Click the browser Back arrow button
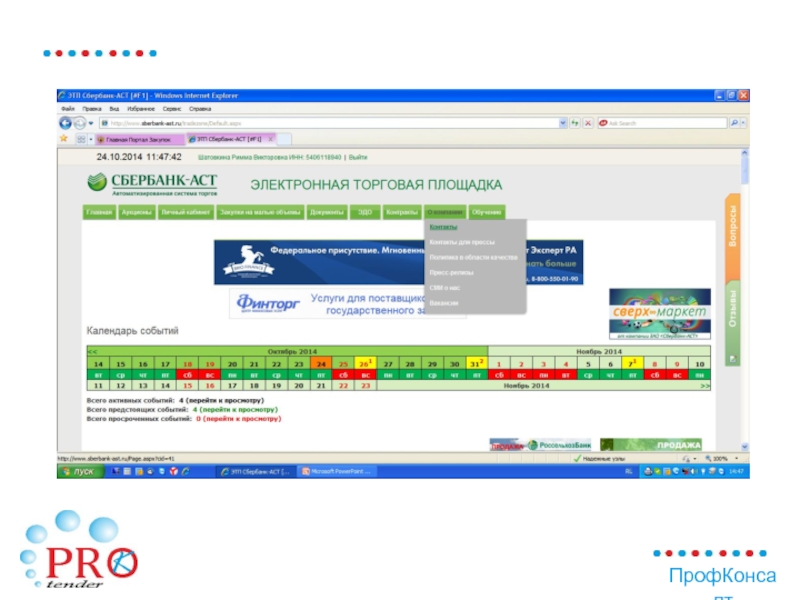Viewport: 800px width, 600px height. click(65, 123)
